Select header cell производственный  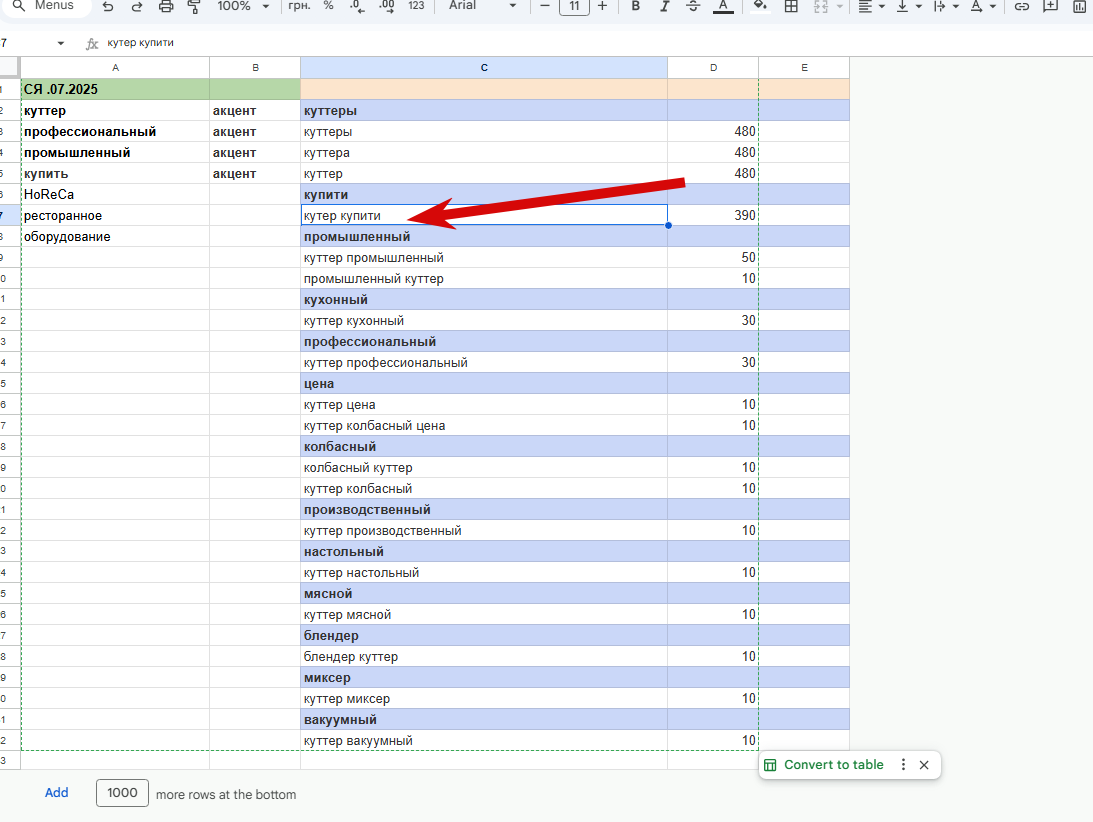point(484,510)
